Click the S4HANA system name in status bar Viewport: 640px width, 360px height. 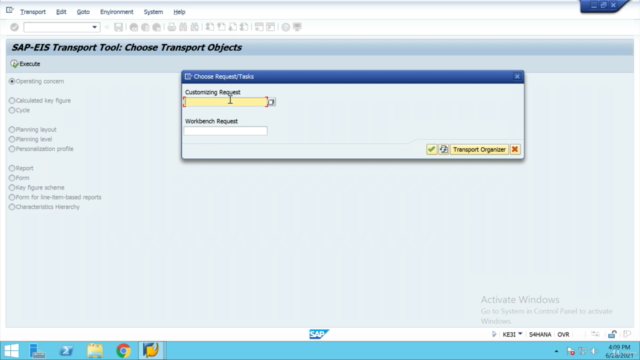coord(540,334)
